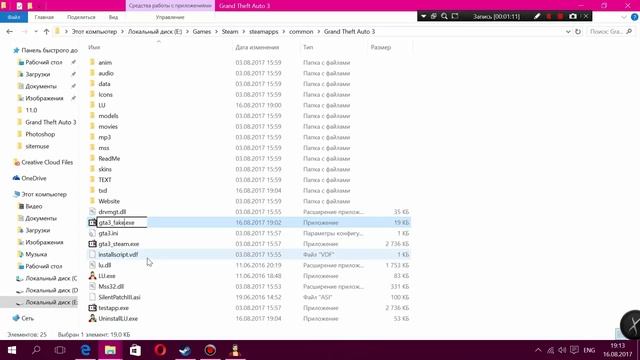Select the Mss32.dll file
Viewport: 640px width, 360px height.
tap(111, 287)
